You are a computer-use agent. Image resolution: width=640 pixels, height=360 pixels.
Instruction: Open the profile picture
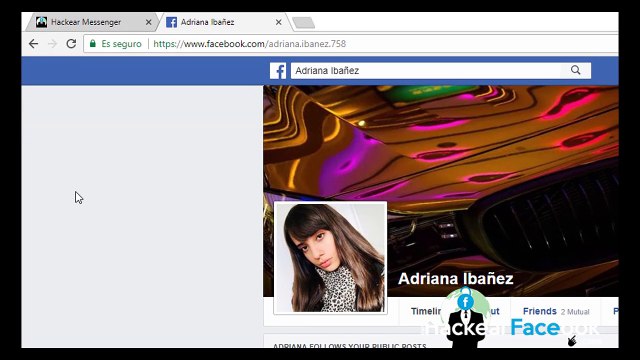click(x=330, y=258)
